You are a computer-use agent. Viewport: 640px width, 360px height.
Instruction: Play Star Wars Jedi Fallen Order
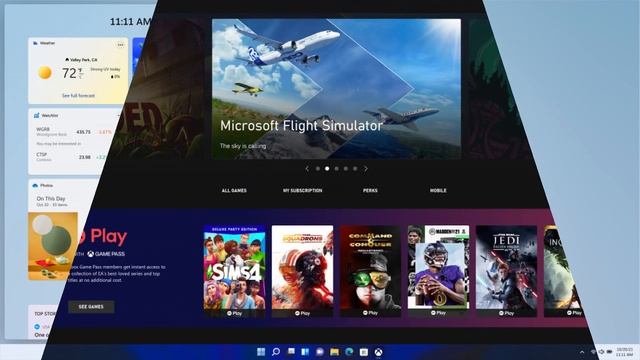[x=507, y=313]
